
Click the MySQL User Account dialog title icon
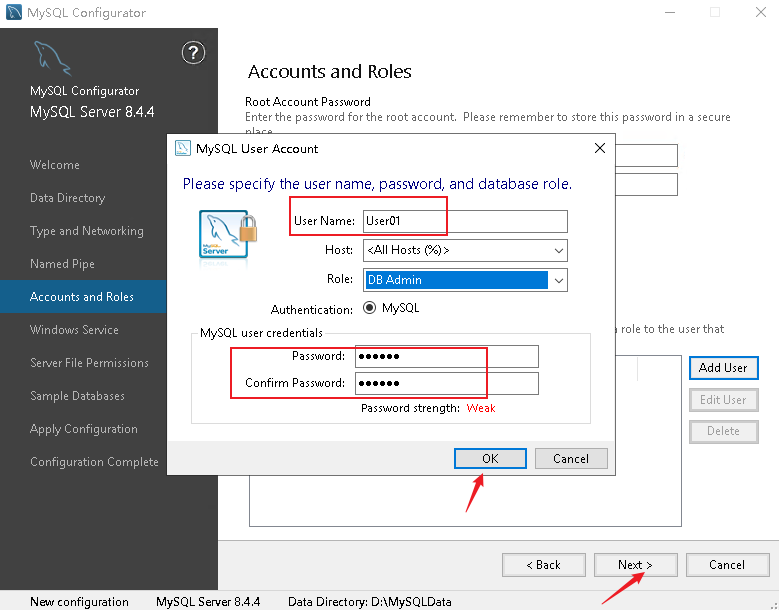tap(183, 149)
